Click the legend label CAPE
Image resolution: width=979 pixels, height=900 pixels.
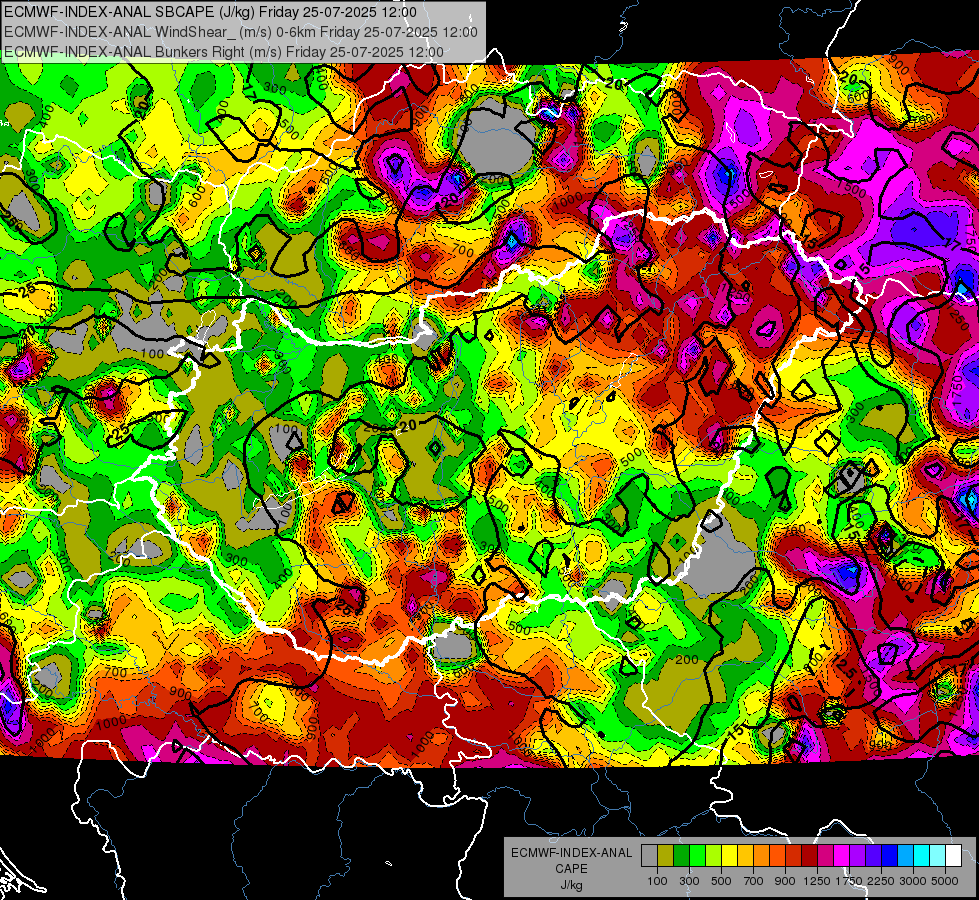(x=572, y=868)
